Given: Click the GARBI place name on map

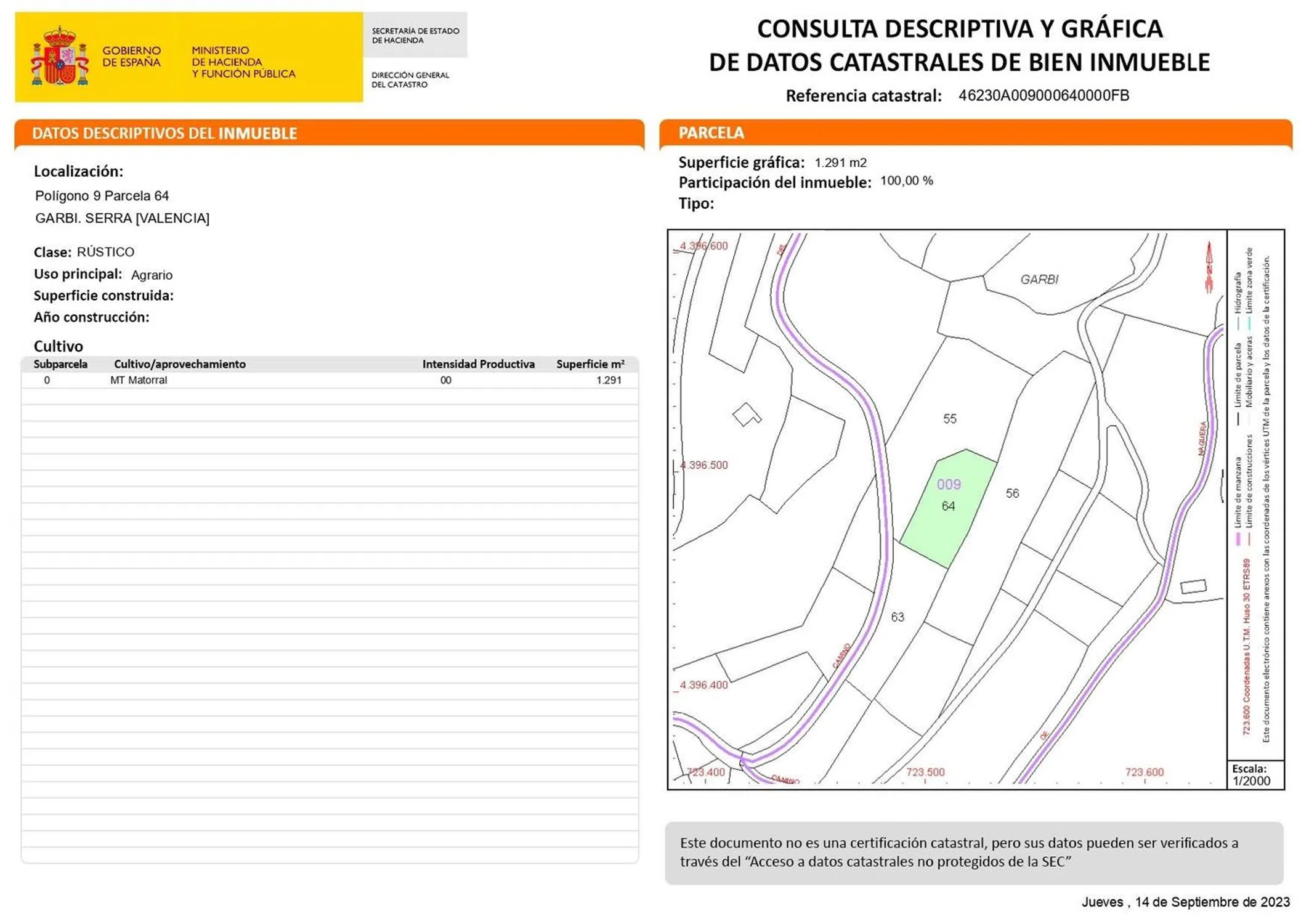Looking at the screenshot, I should [1039, 280].
